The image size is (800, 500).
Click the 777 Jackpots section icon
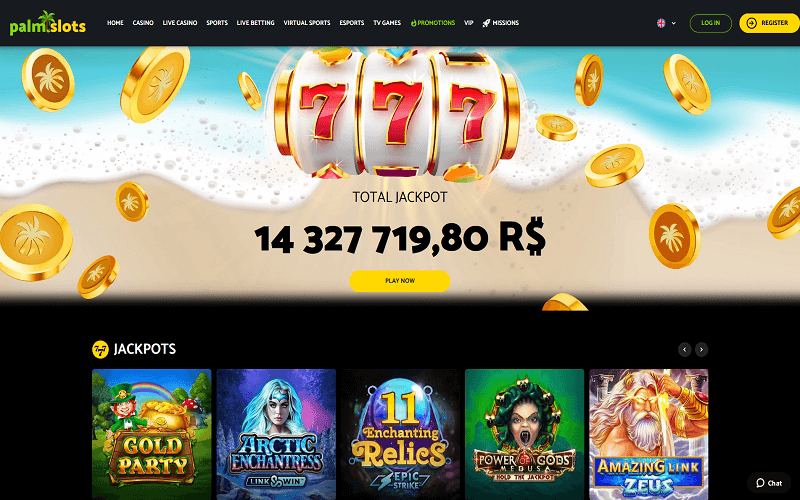(101, 349)
